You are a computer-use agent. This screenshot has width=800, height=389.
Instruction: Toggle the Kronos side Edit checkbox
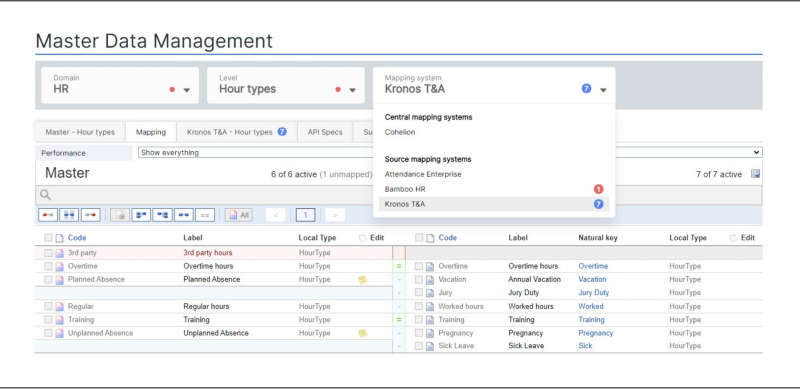733,238
